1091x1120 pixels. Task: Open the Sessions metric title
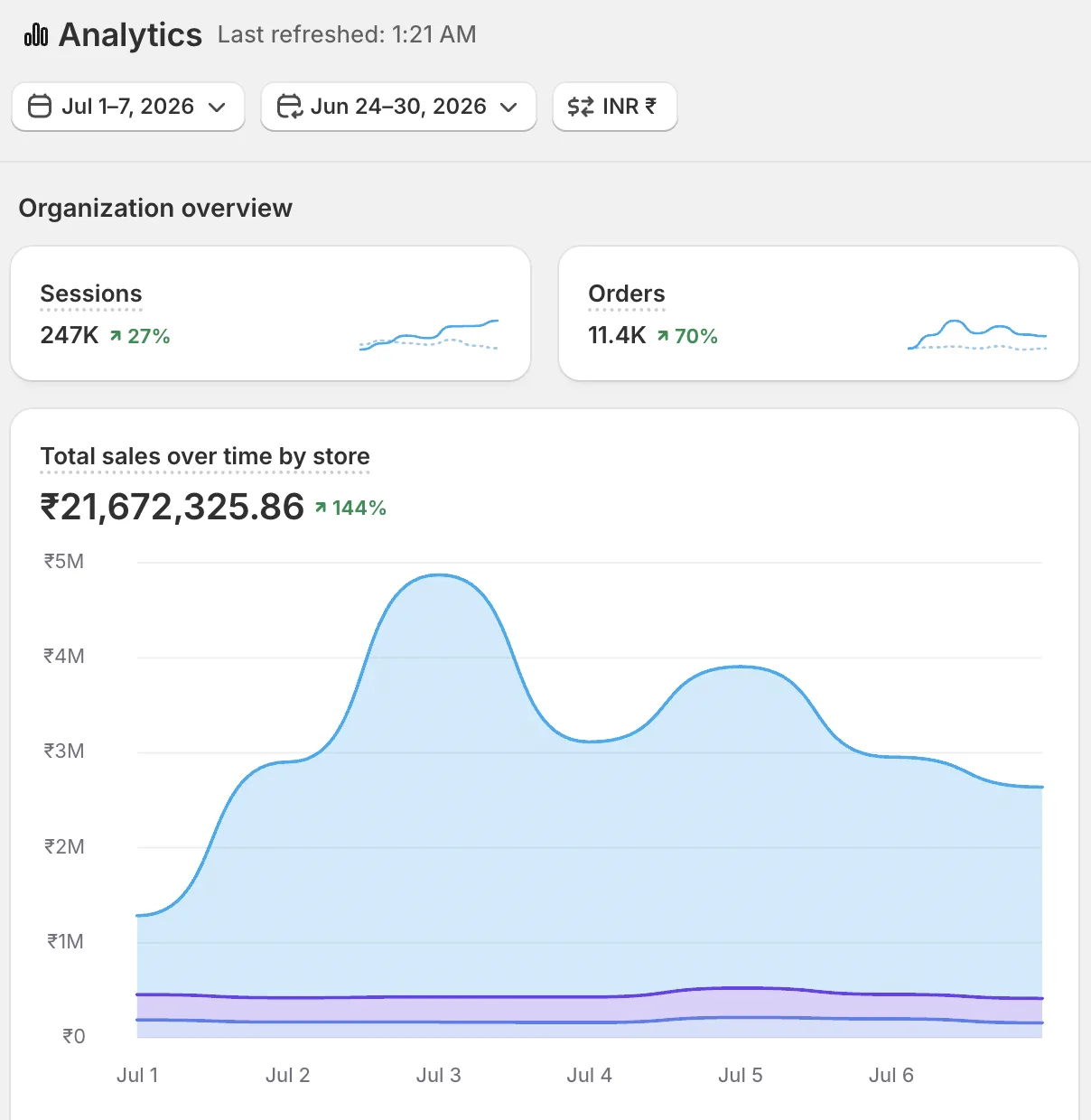click(91, 294)
